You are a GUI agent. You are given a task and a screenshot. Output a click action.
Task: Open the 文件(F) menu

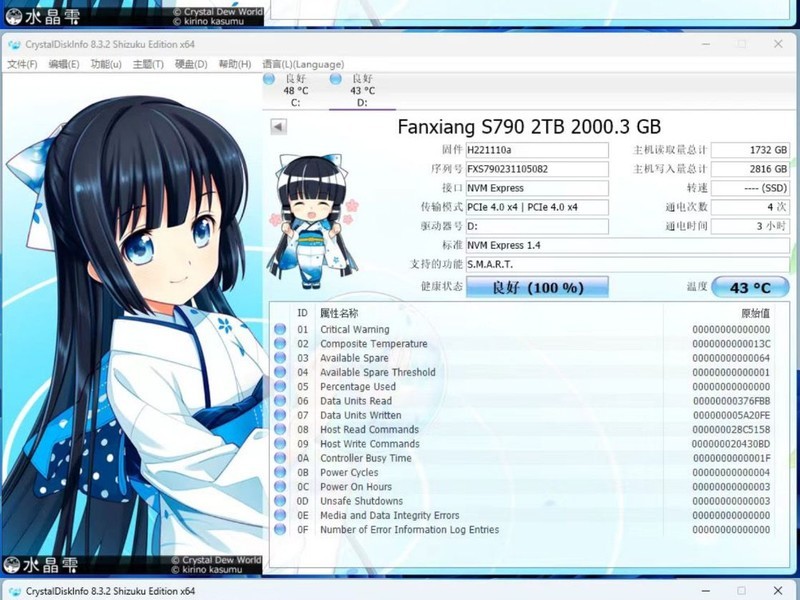pos(22,64)
